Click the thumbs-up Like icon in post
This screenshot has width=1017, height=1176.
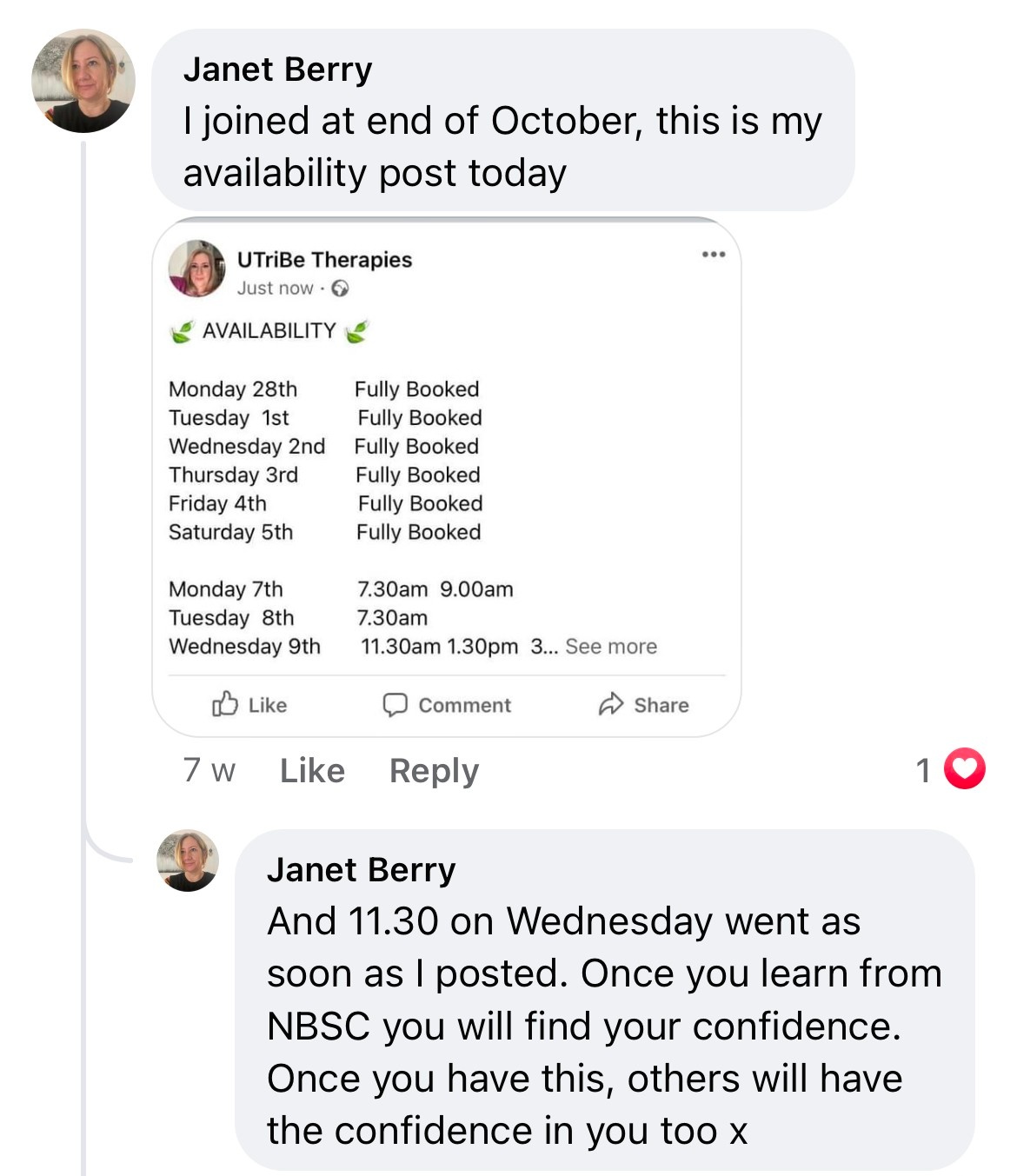(225, 704)
